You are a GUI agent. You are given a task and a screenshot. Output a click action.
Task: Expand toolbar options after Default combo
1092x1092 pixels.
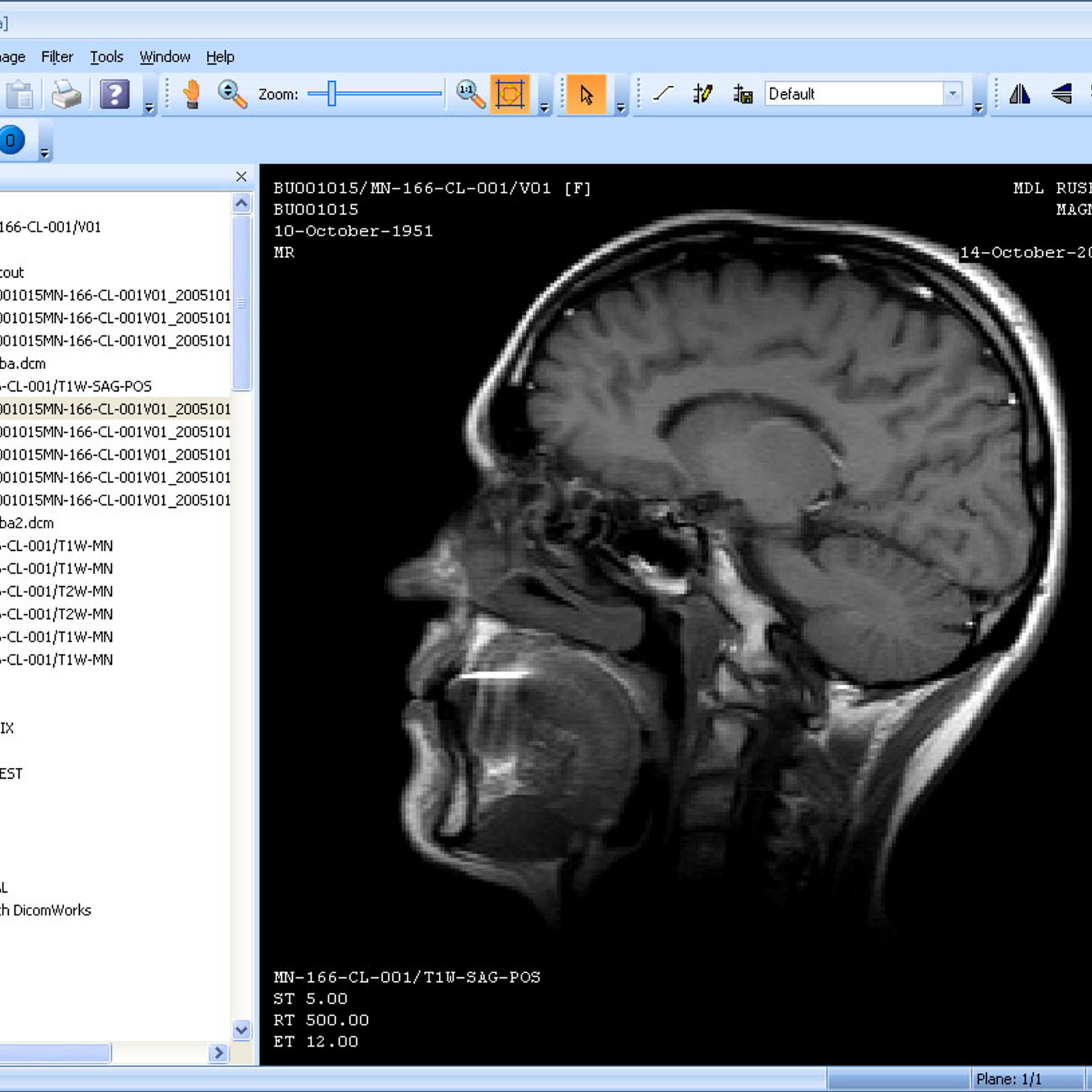pos(978,107)
